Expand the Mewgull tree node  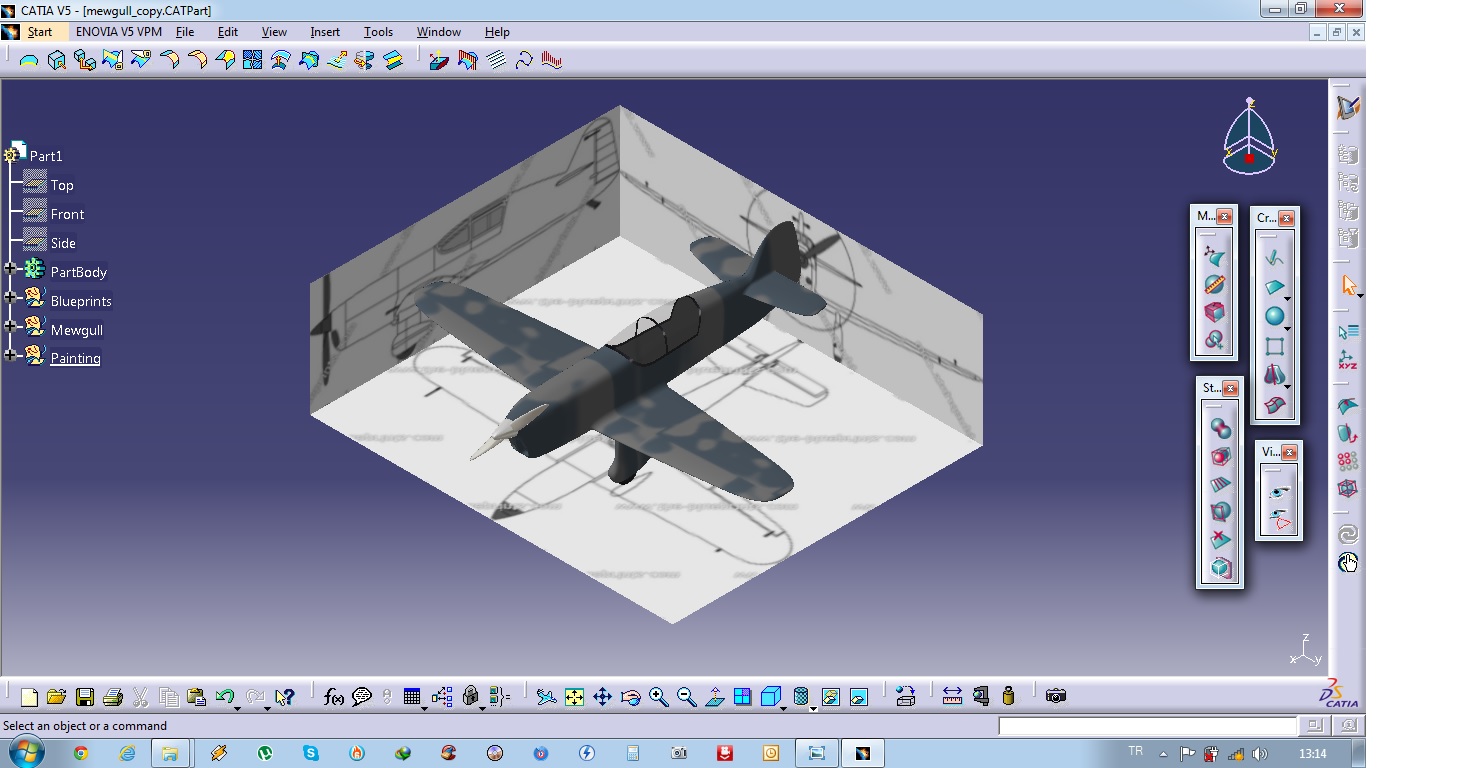10,326
